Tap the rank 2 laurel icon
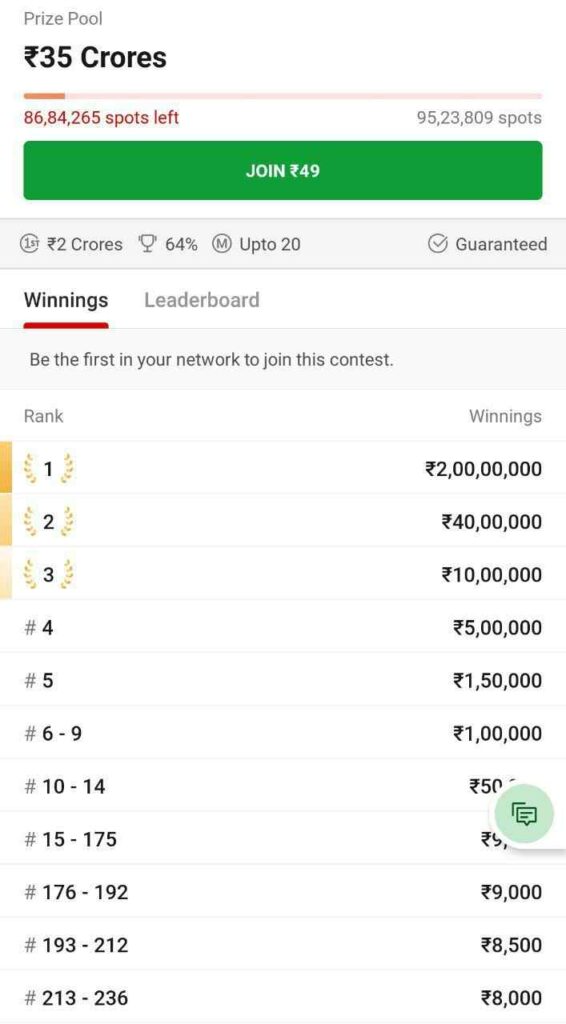 (x=48, y=522)
